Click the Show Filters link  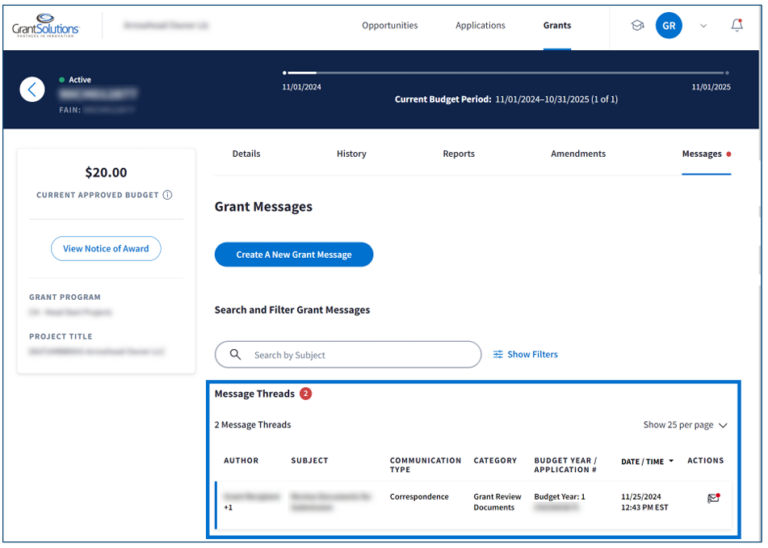tap(526, 354)
